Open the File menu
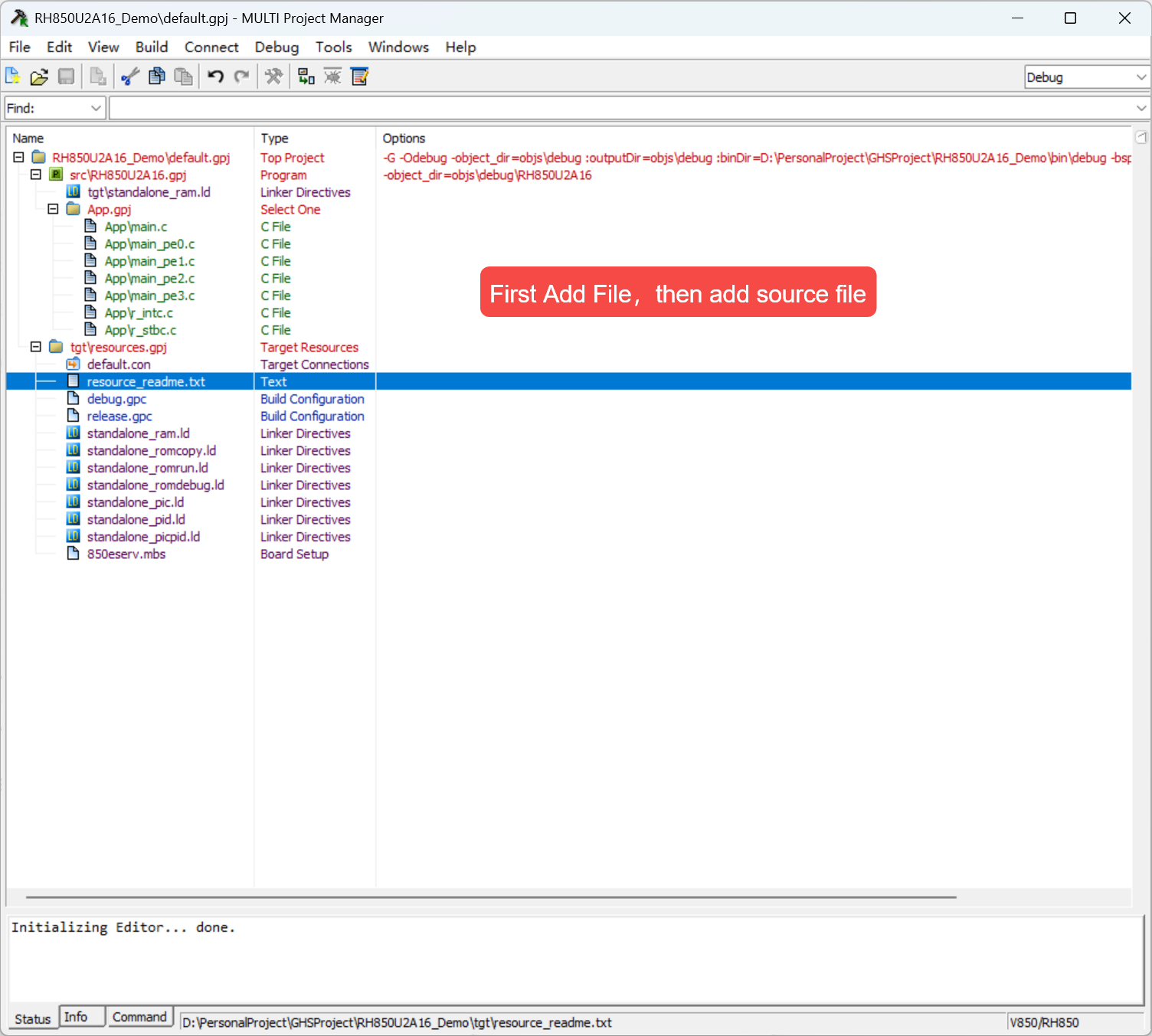 [x=20, y=47]
